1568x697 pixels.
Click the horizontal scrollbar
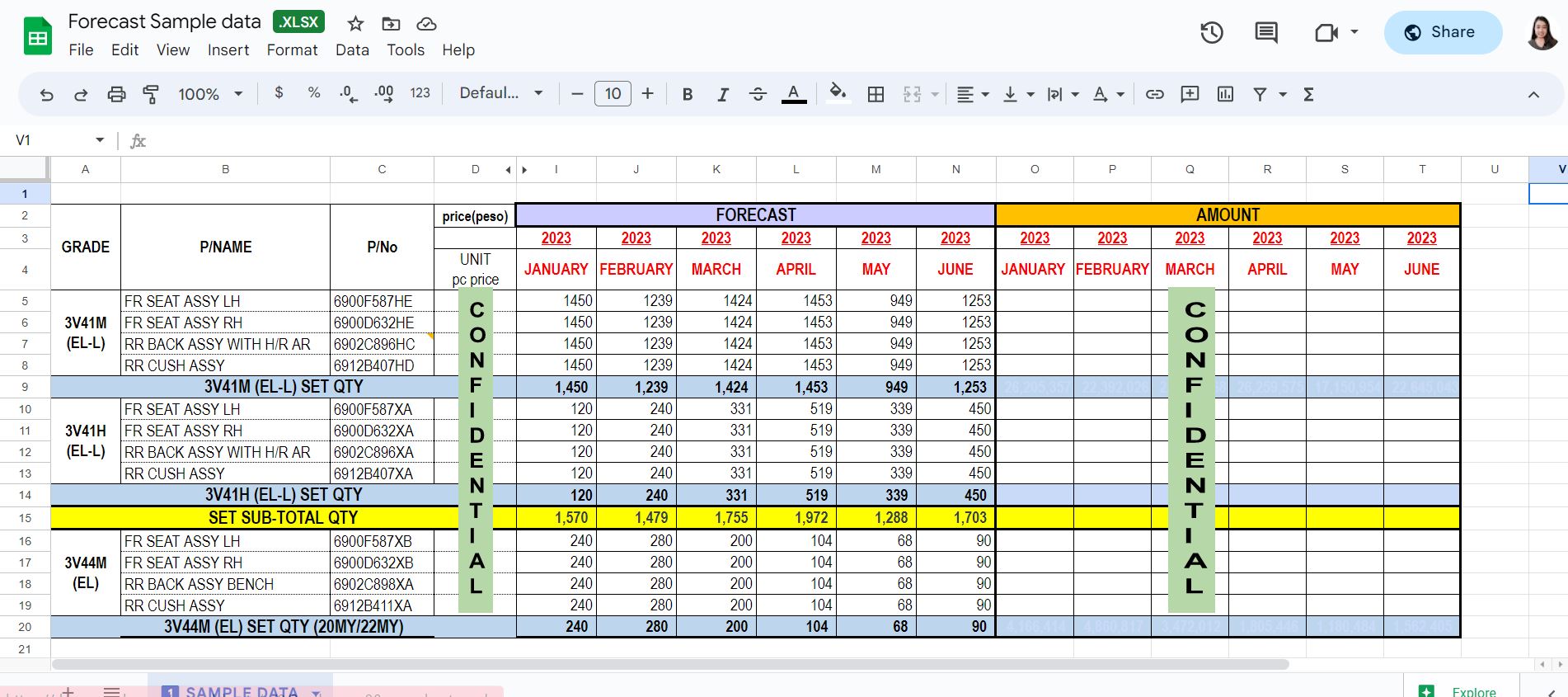pos(670,664)
